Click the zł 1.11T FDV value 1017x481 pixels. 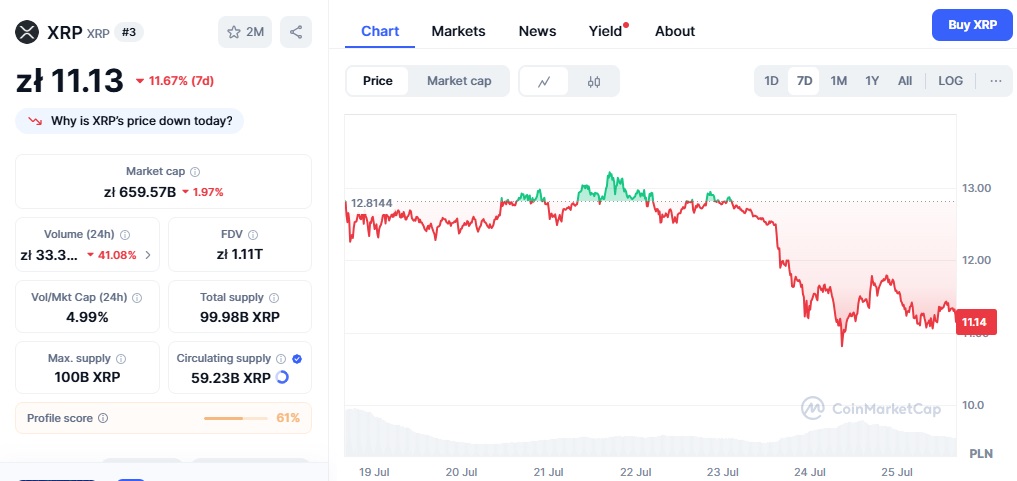click(x=240, y=255)
